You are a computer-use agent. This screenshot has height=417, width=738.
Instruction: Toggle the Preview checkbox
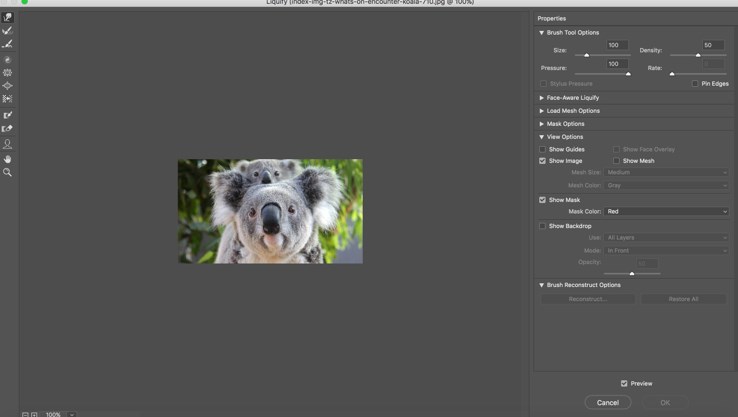click(624, 384)
